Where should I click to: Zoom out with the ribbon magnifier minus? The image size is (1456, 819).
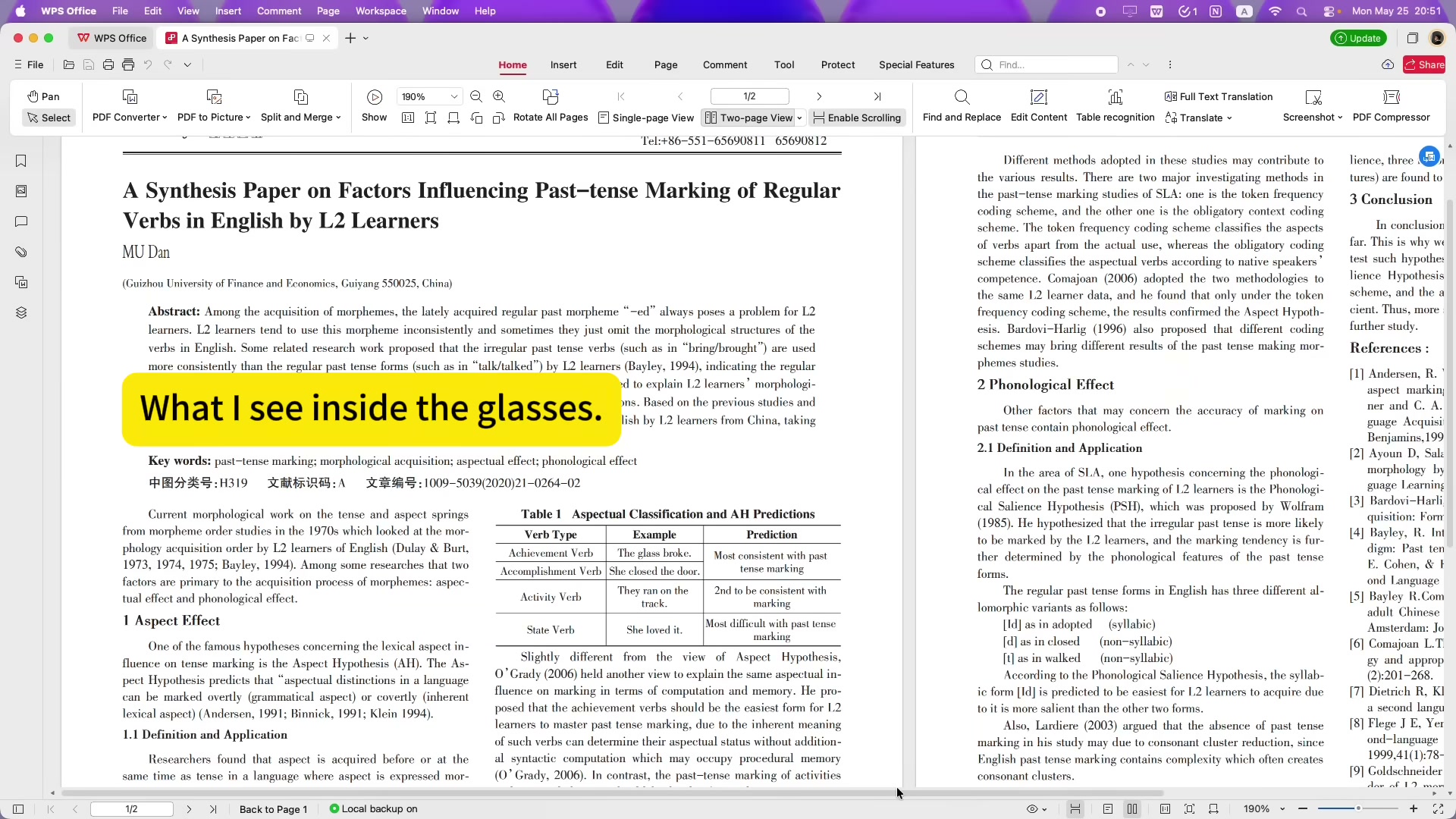click(476, 97)
